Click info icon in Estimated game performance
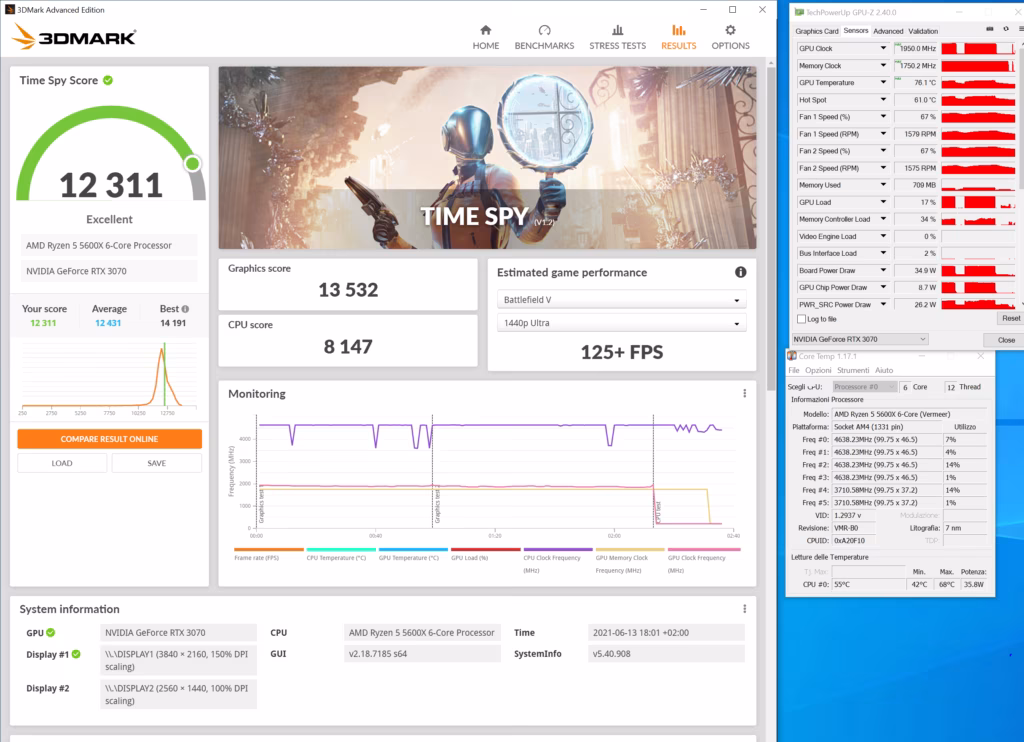1024x742 pixels. pos(740,272)
